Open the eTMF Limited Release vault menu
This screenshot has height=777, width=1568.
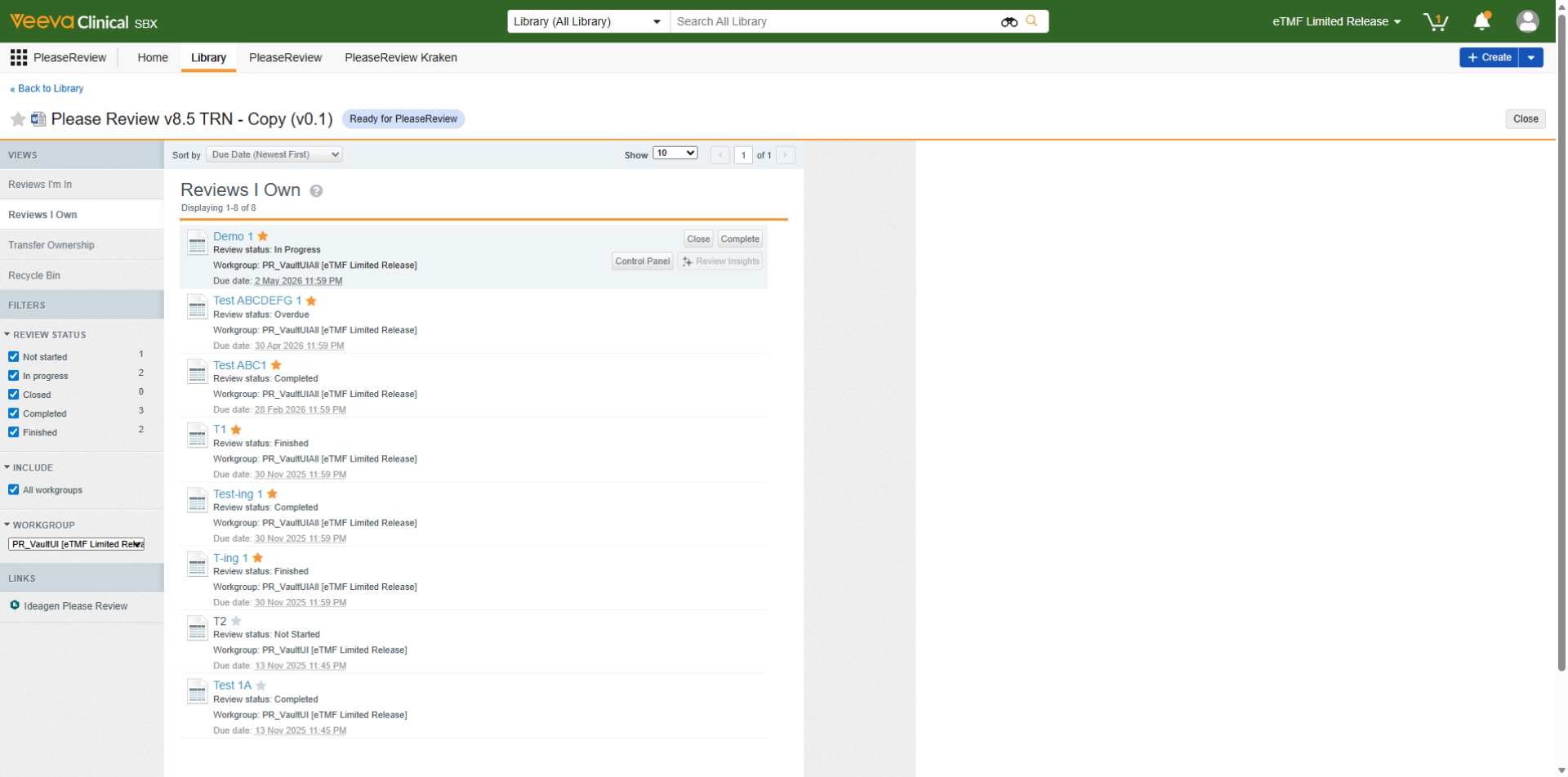point(1336,21)
